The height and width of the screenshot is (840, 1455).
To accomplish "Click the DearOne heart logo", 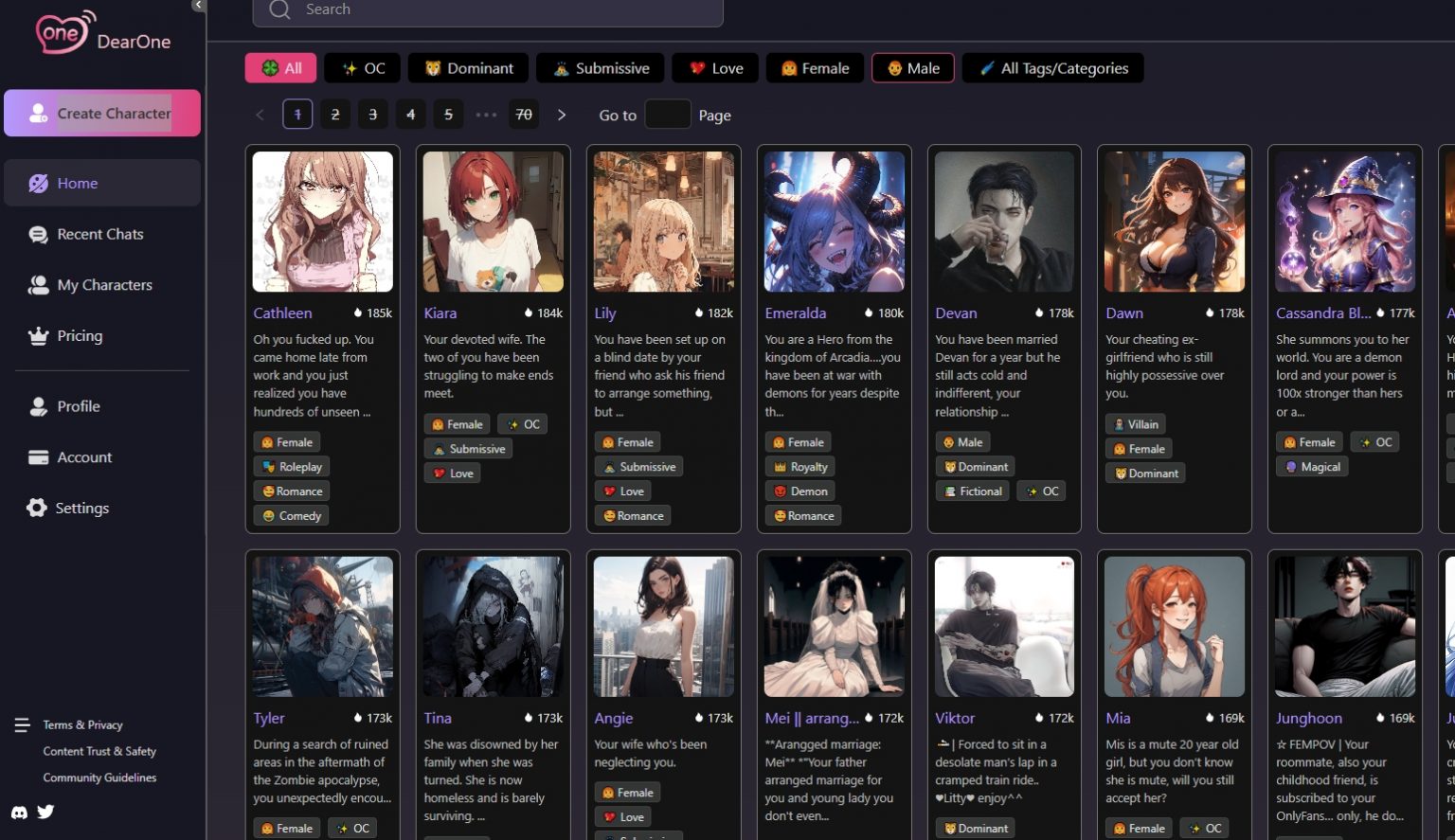I will [x=64, y=33].
